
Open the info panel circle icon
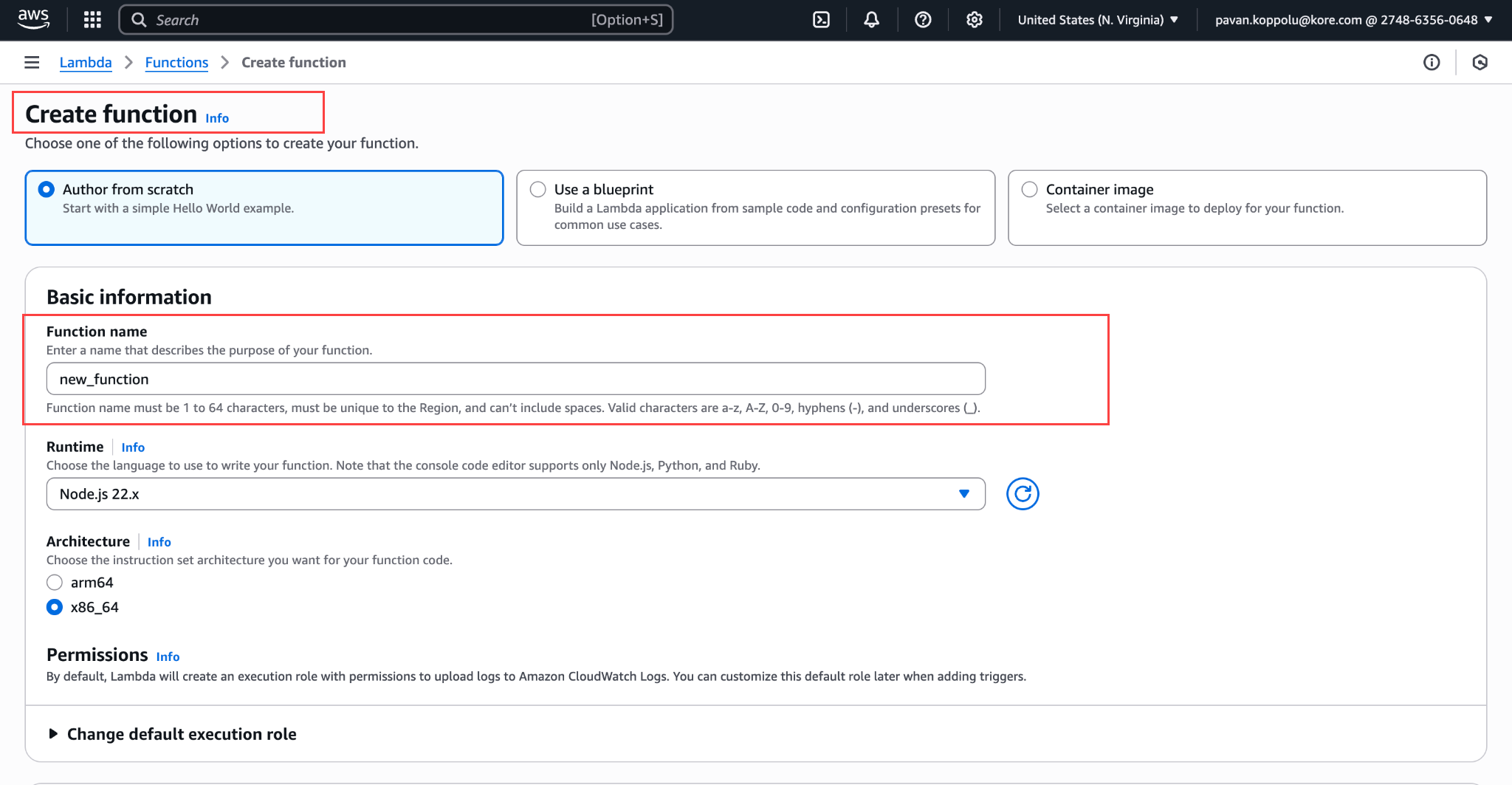pyautogui.click(x=1432, y=63)
